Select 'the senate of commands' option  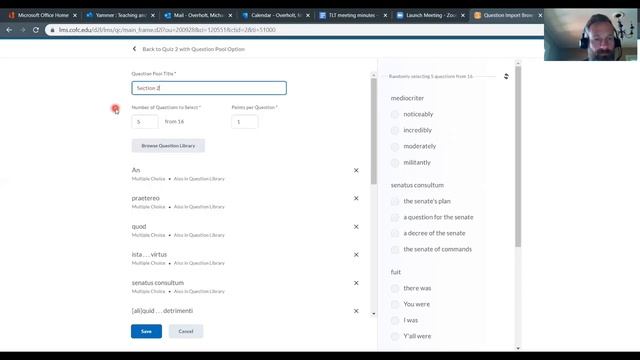point(395,249)
